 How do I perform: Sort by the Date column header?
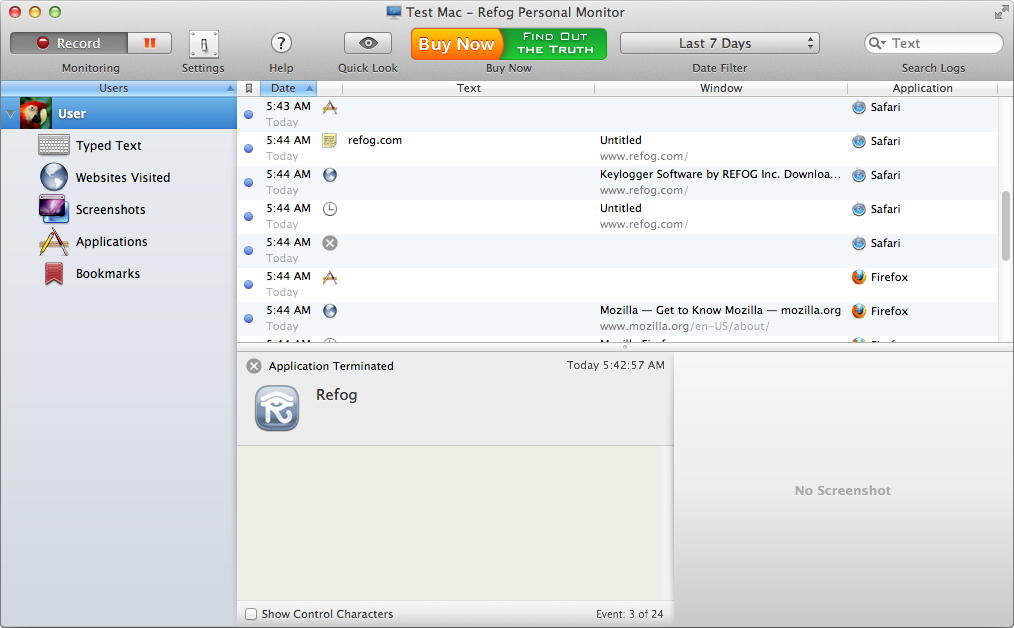[x=288, y=88]
